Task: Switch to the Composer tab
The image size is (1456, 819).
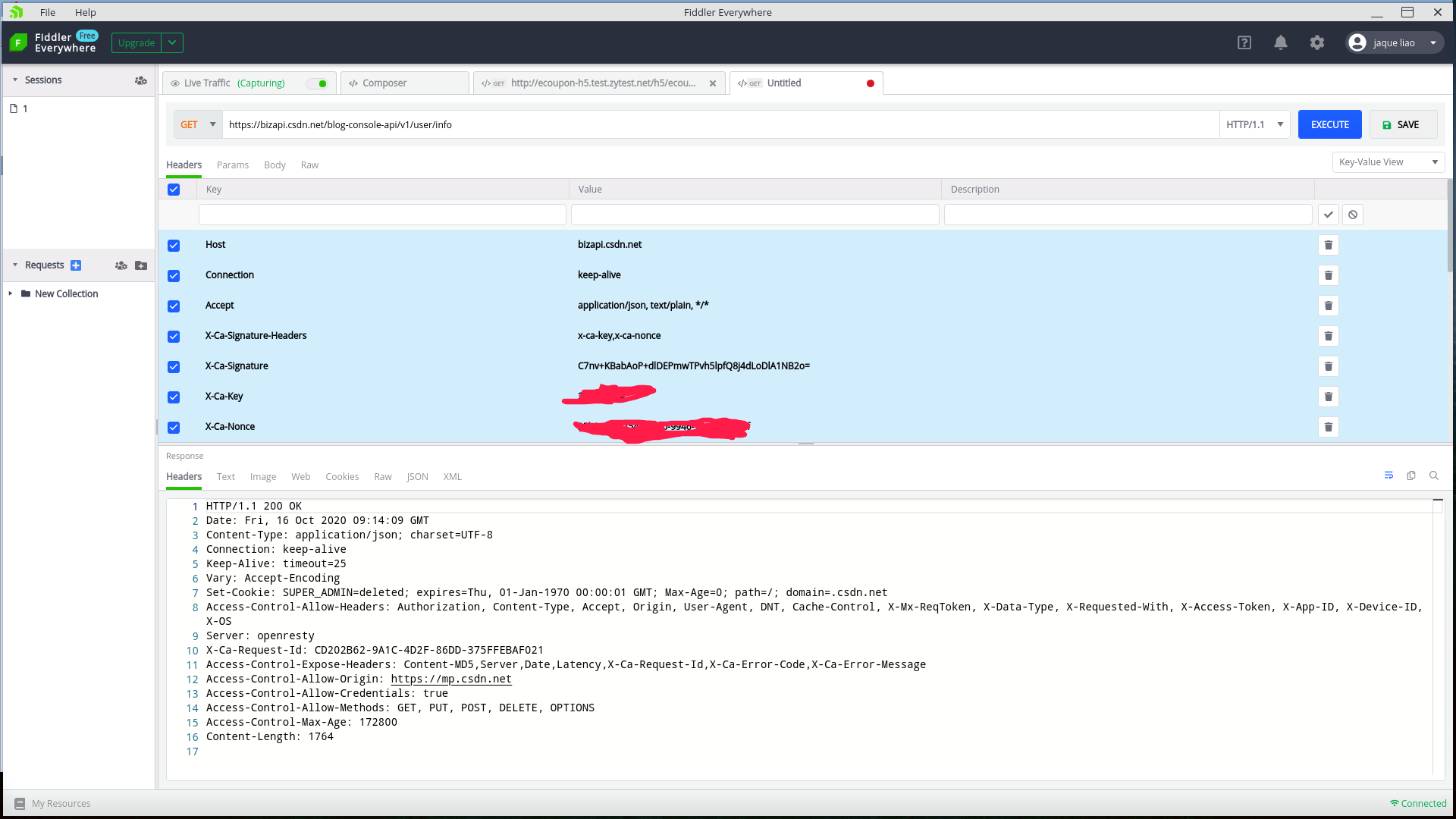Action: pyautogui.click(x=405, y=83)
